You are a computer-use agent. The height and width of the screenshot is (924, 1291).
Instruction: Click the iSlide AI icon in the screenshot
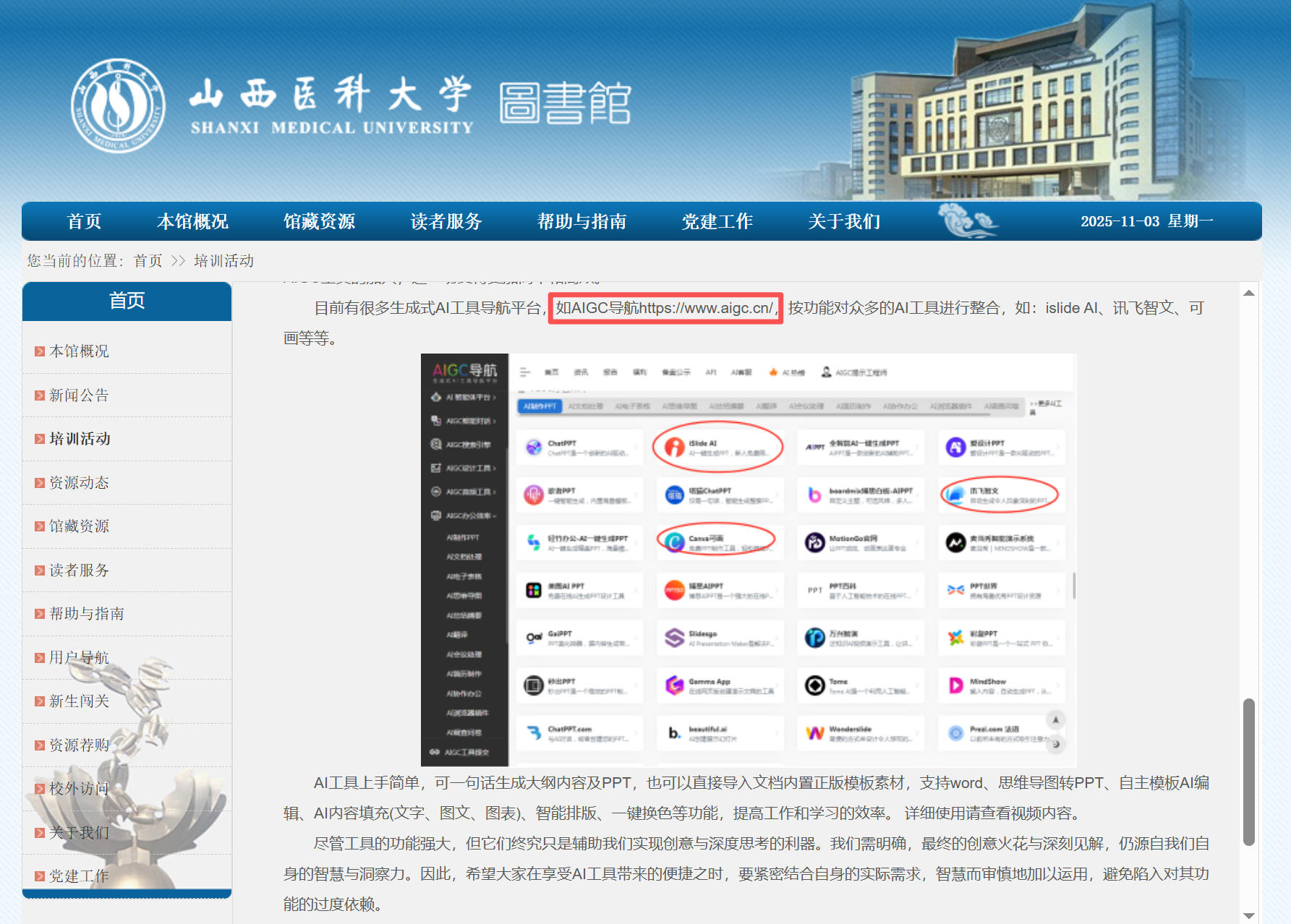point(674,448)
